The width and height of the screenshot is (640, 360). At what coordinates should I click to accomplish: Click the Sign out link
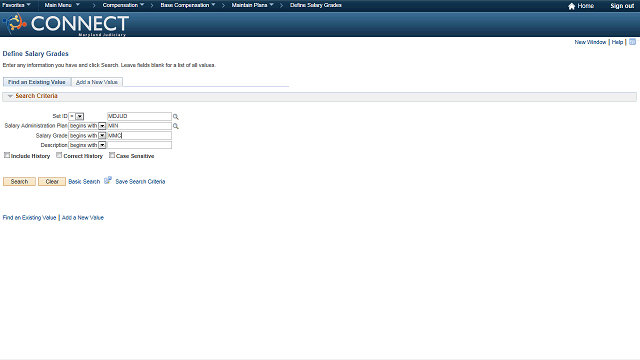coord(622,6)
